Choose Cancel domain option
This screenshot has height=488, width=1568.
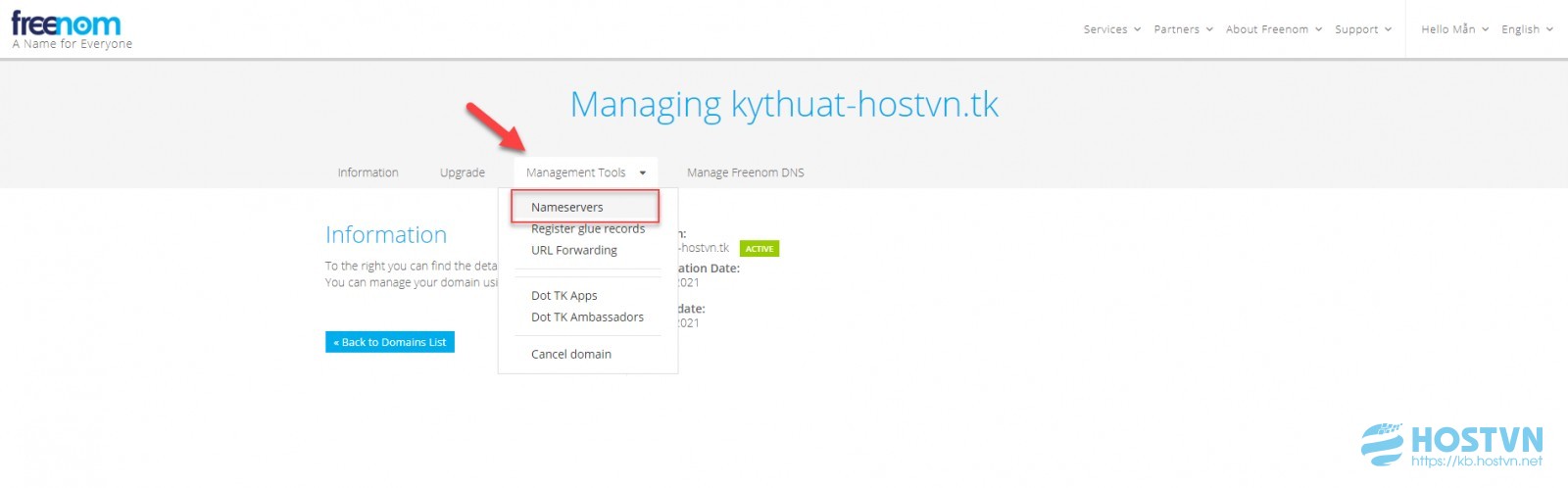tap(570, 354)
